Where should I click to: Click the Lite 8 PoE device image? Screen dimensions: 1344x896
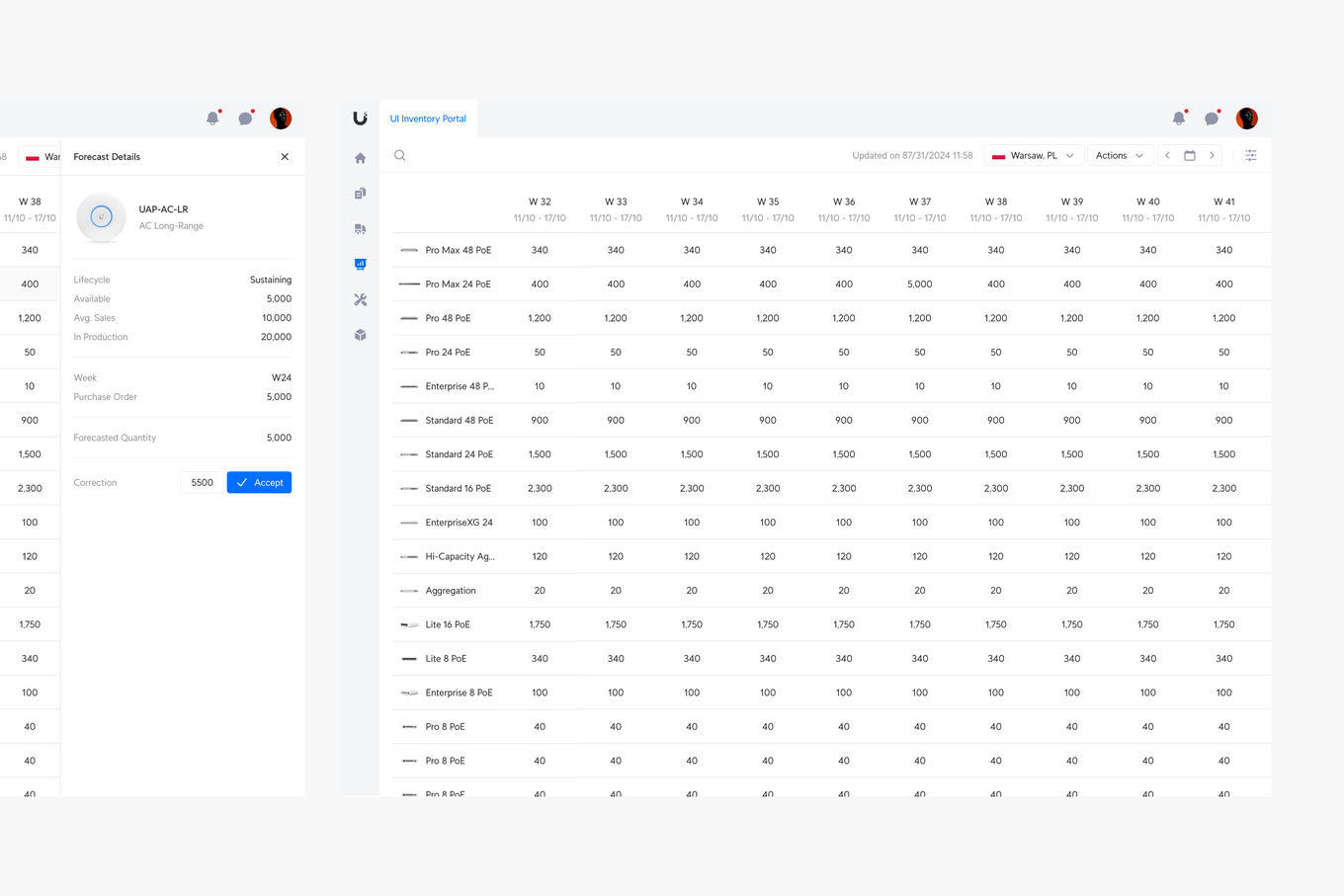coord(409,659)
